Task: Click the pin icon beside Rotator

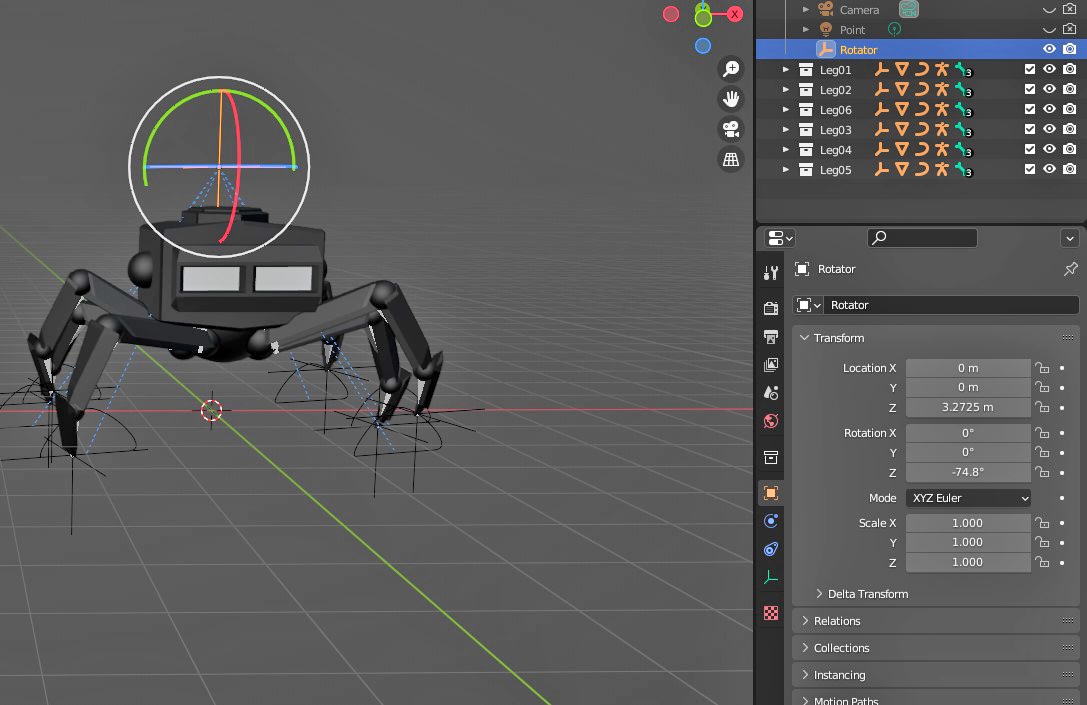Action: point(1070,269)
